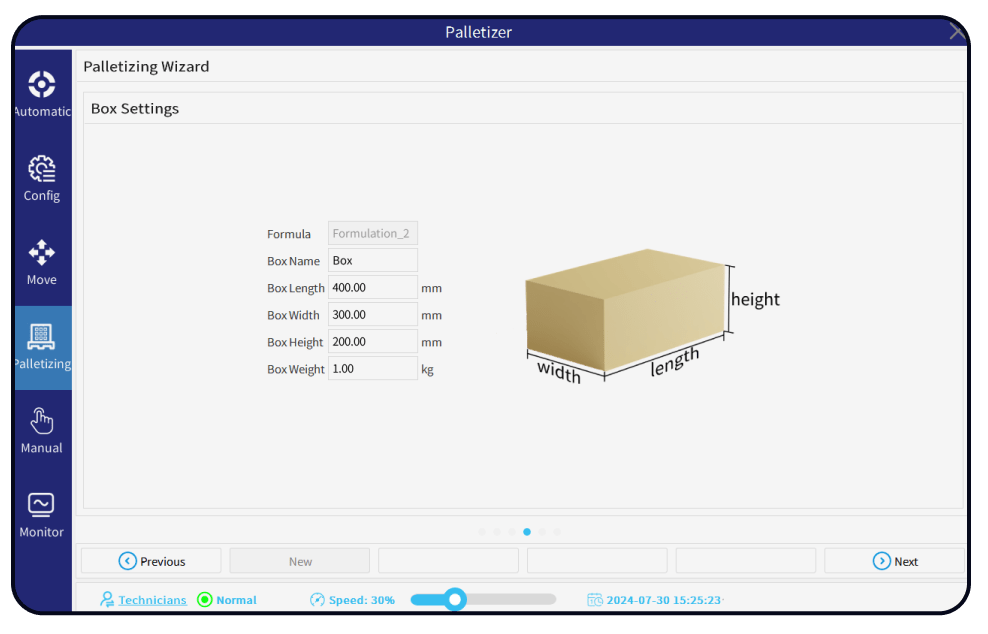Go back with the Previous button
The width and height of the screenshot is (988, 634).
(151, 561)
